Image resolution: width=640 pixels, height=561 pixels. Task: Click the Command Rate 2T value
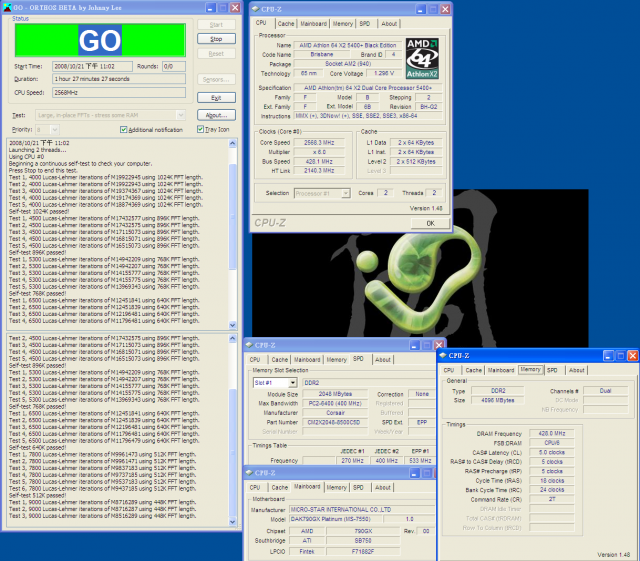point(552,499)
